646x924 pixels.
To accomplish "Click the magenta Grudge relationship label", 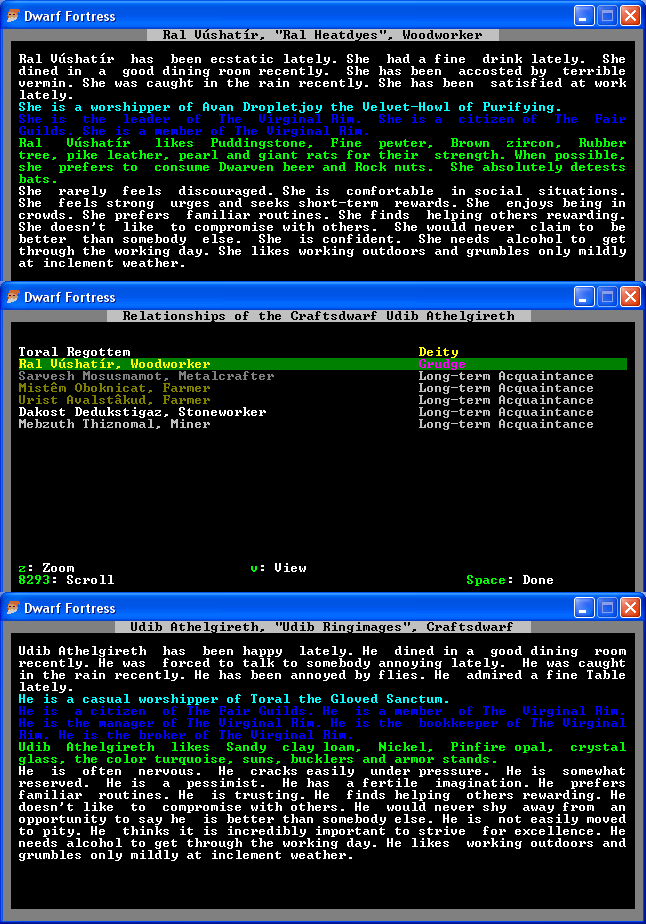I will pos(442,364).
